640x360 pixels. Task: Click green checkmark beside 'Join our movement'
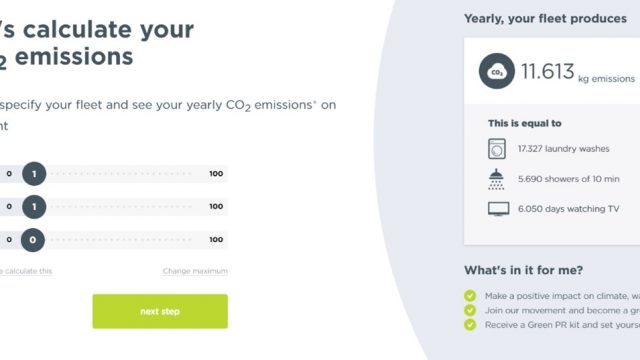[x=470, y=310]
